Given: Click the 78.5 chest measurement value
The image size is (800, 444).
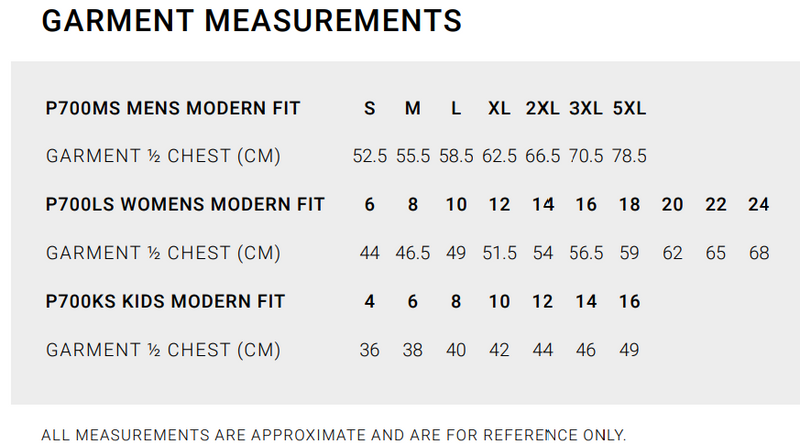Looking at the screenshot, I should pyautogui.click(x=629, y=156).
